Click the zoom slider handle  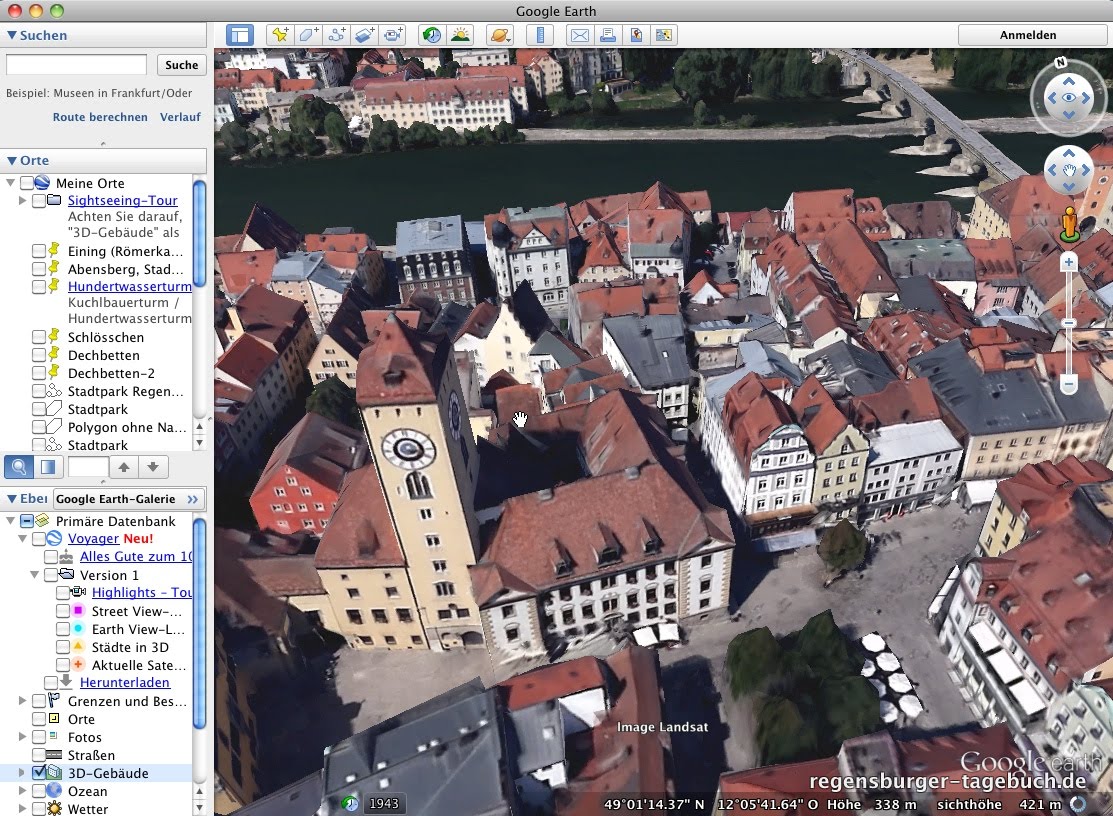pyautogui.click(x=1068, y=324)
